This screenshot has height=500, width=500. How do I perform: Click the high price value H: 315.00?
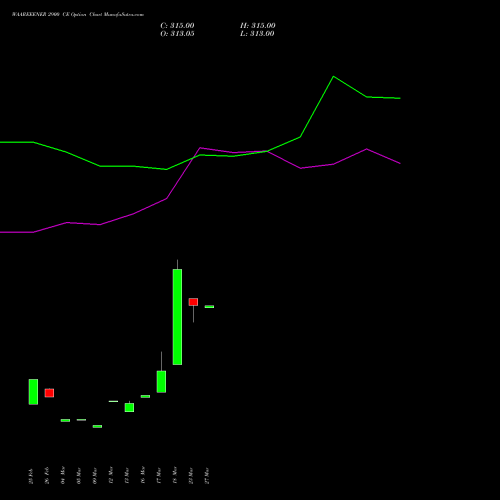pyautogui.click(x=258, y=26)
